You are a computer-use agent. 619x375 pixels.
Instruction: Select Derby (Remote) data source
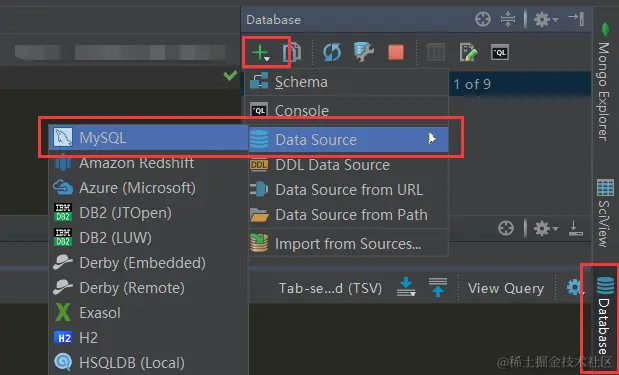[148, 288]
